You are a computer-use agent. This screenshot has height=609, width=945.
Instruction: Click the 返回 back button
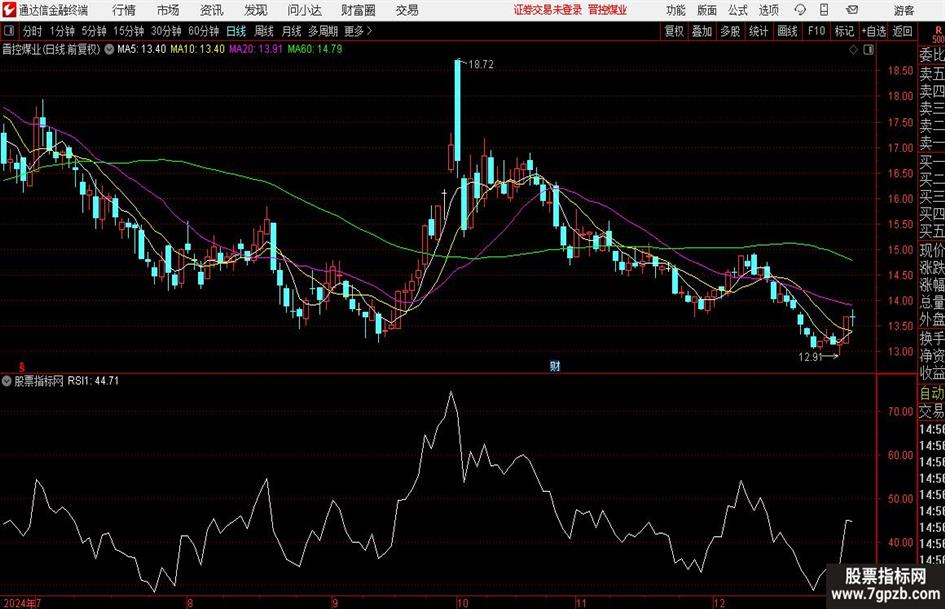pyautogui.click(x=902, y=31)
